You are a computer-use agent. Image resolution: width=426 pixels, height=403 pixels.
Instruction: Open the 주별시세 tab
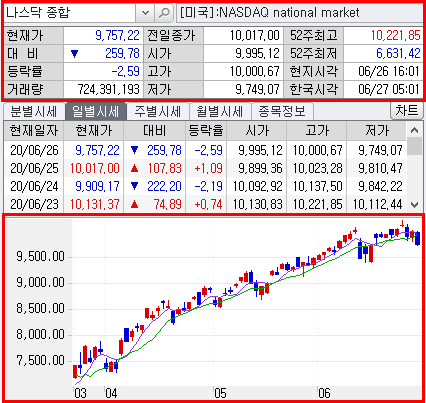[158, 111]
